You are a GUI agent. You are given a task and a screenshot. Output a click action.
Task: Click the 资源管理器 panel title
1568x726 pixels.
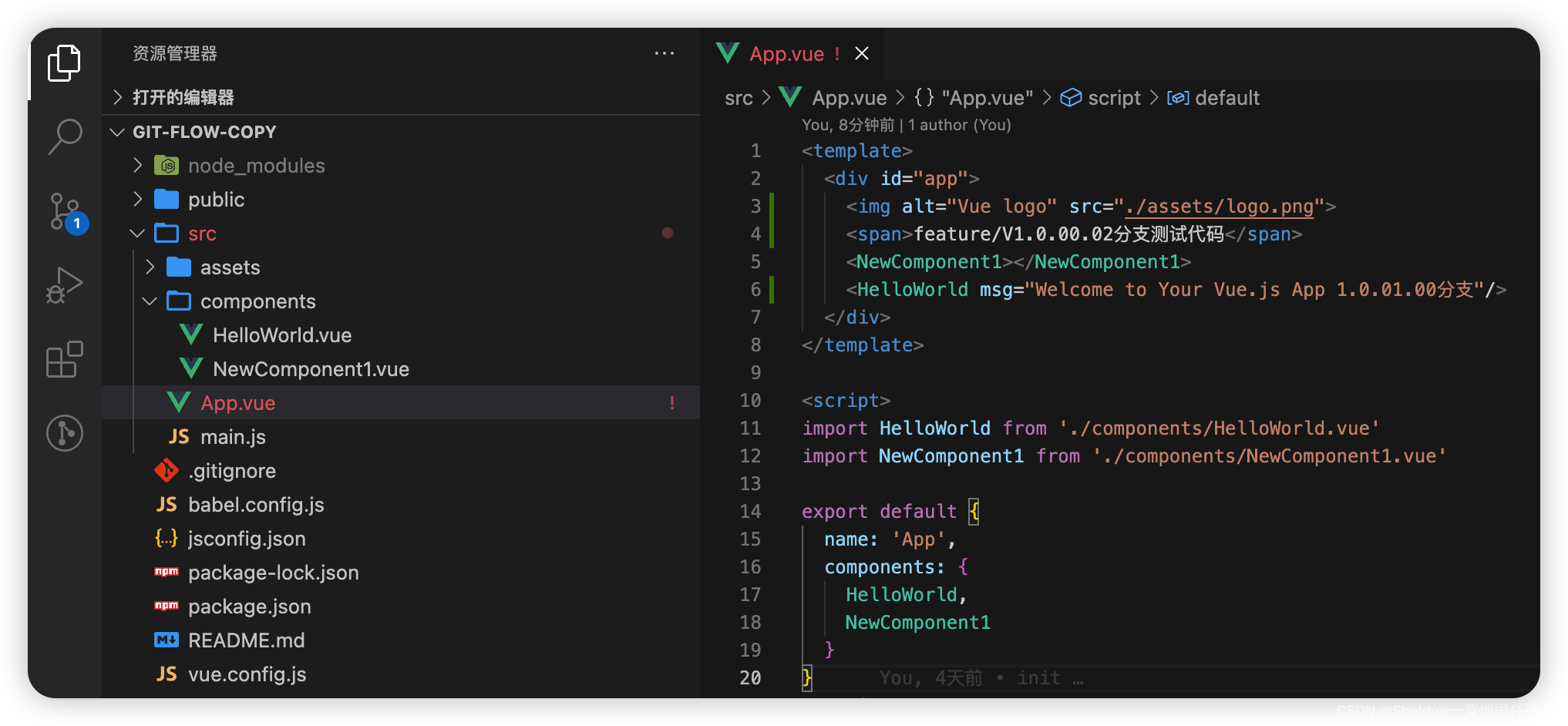coord(175,53)
